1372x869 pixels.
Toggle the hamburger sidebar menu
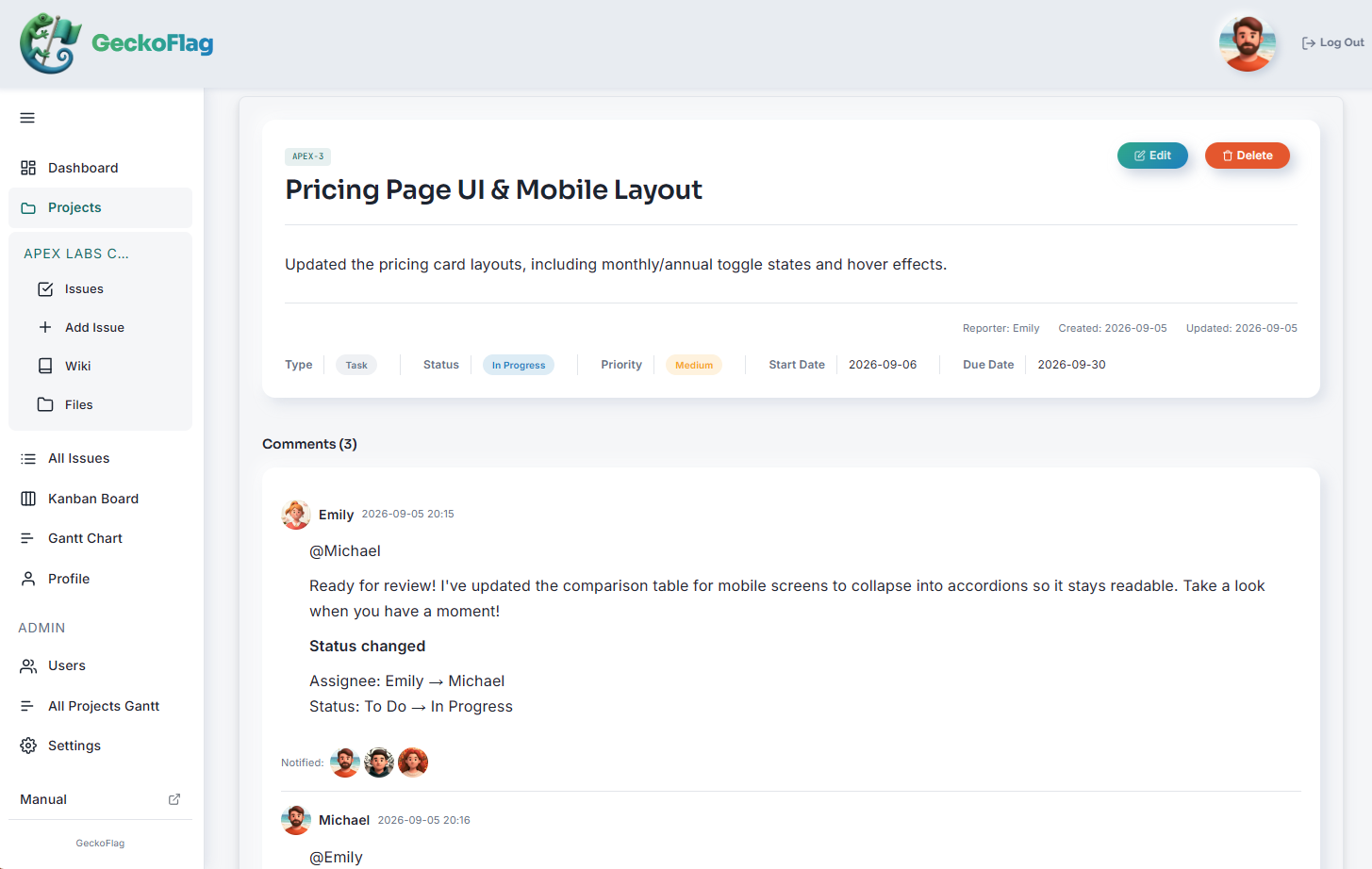point(27,118)
